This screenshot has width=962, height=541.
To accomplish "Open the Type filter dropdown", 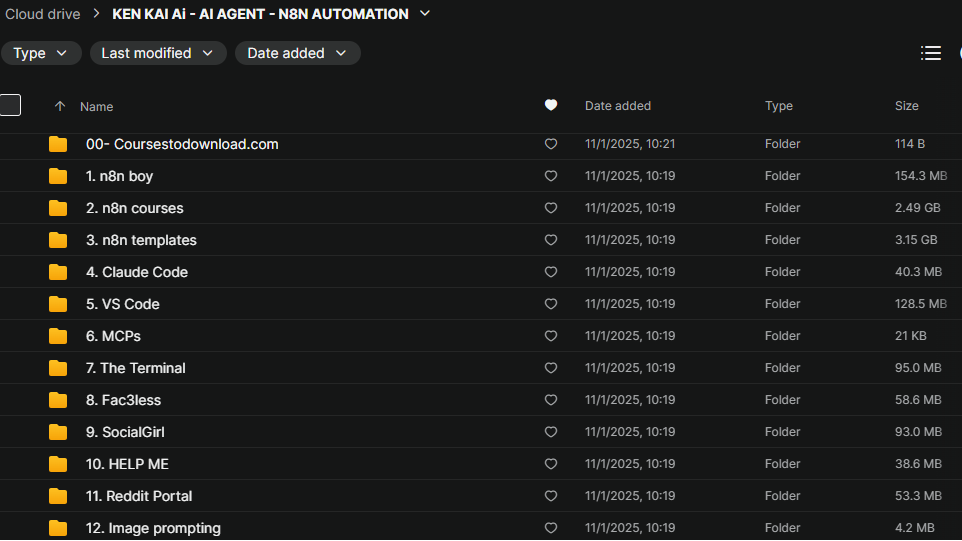I will coord(41,53).
